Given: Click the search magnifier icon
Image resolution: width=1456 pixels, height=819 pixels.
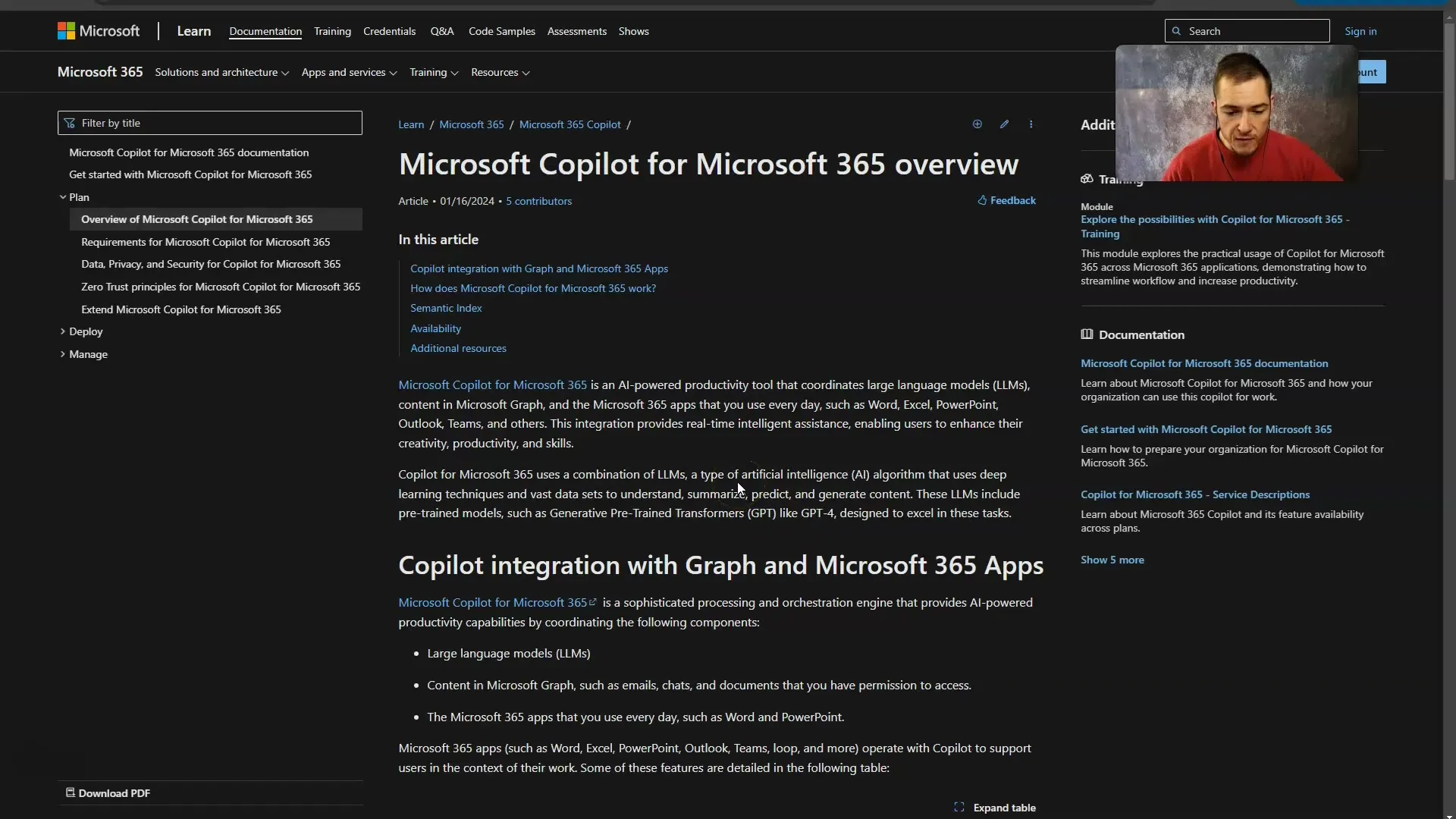Looking at the screenshot, I should pyautogui.click(x=1175, y=30).
